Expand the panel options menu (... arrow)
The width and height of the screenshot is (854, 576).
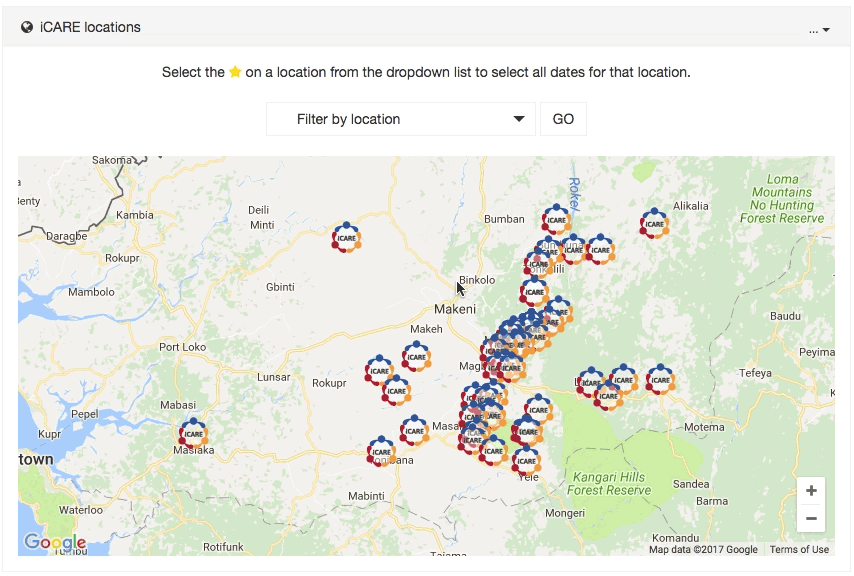pos(820,30)
